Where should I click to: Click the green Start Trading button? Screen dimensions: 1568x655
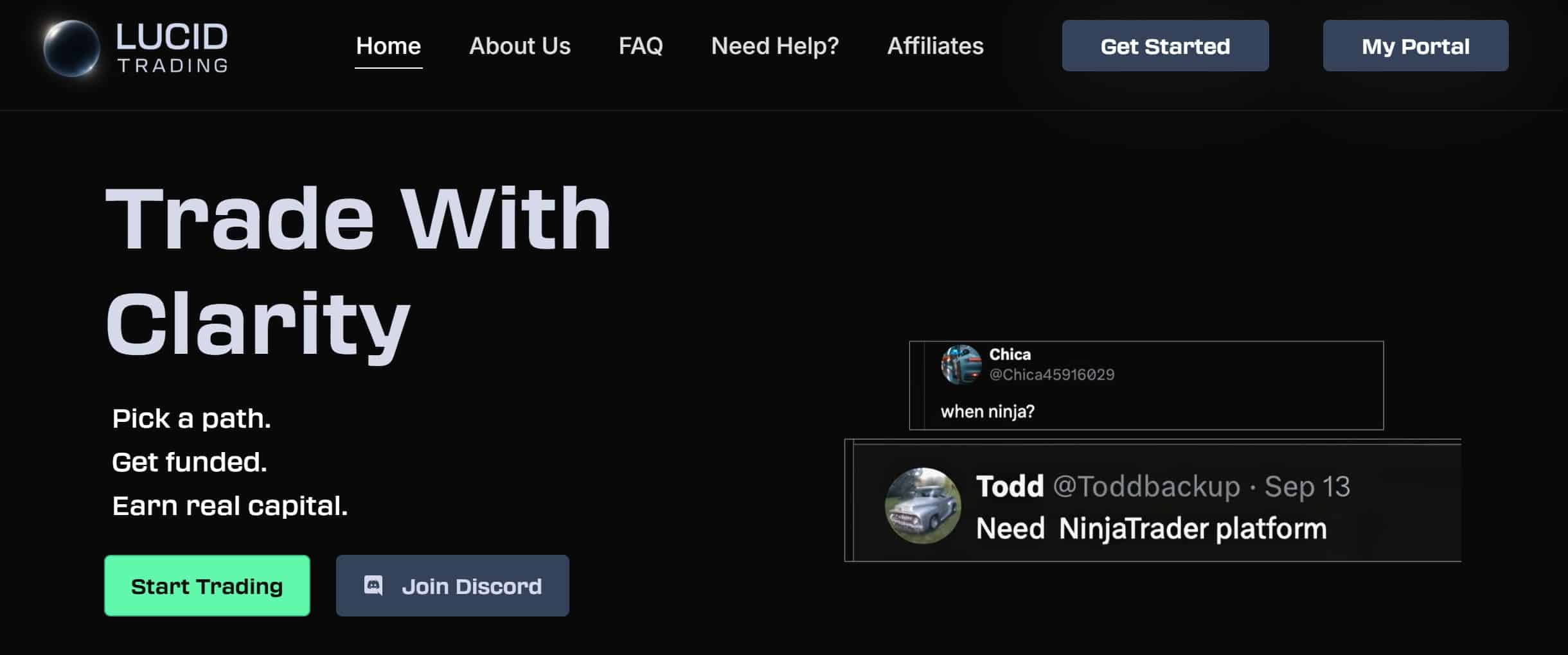tap(207, 586)
